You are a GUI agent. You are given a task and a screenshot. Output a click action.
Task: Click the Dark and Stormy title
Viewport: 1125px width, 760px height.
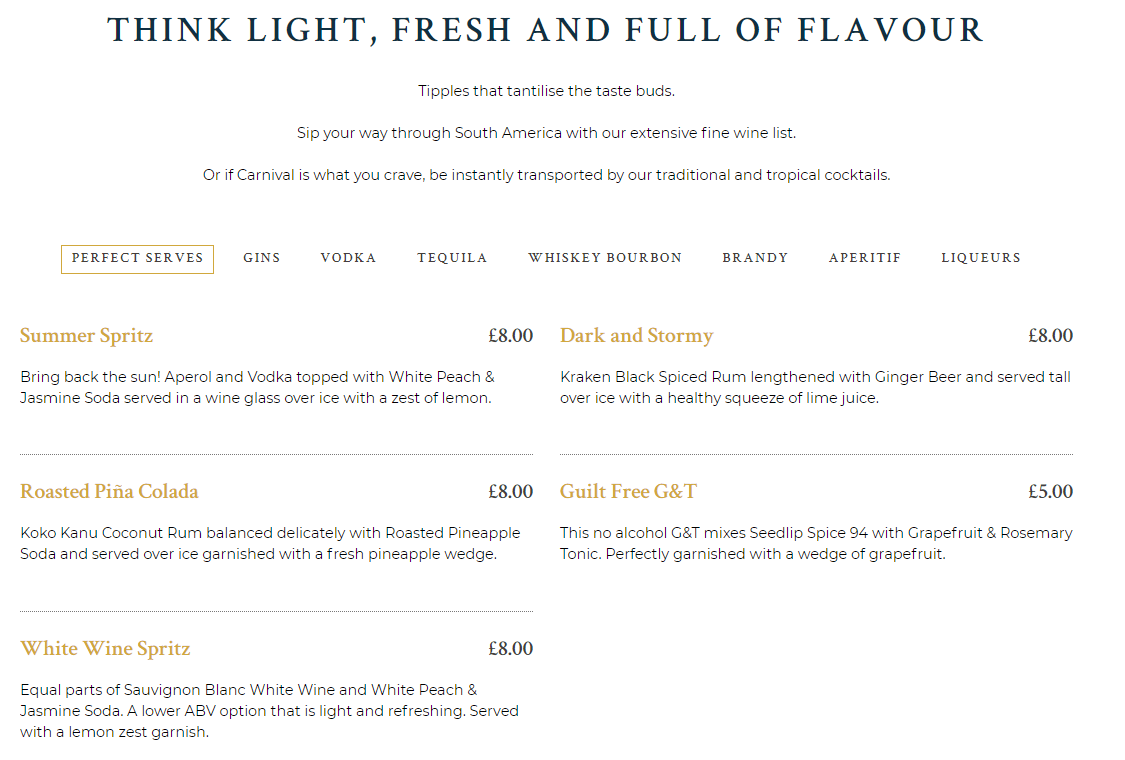[636, 336]
